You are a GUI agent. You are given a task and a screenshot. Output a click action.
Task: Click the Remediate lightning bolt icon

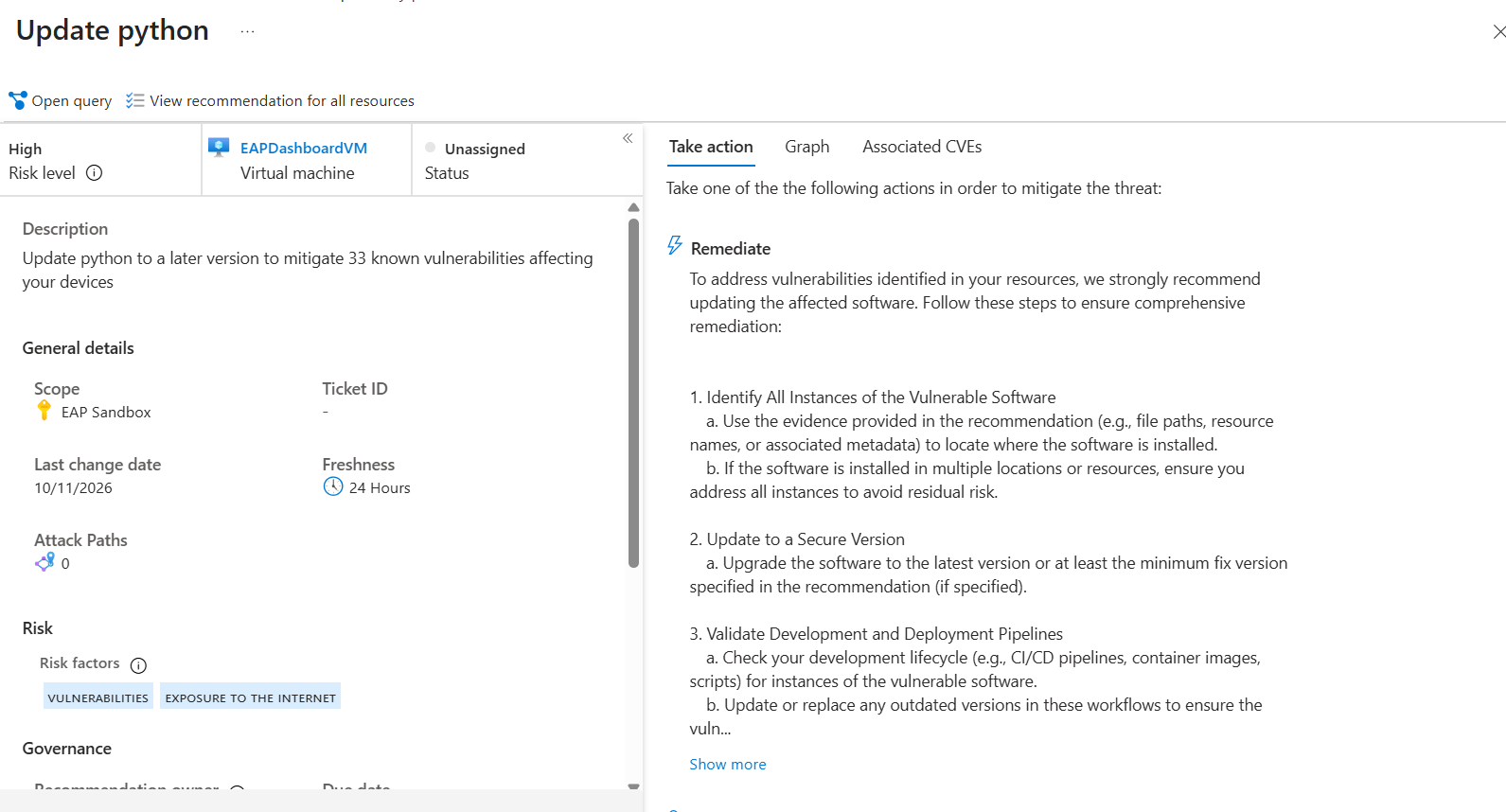pos(675,246)
